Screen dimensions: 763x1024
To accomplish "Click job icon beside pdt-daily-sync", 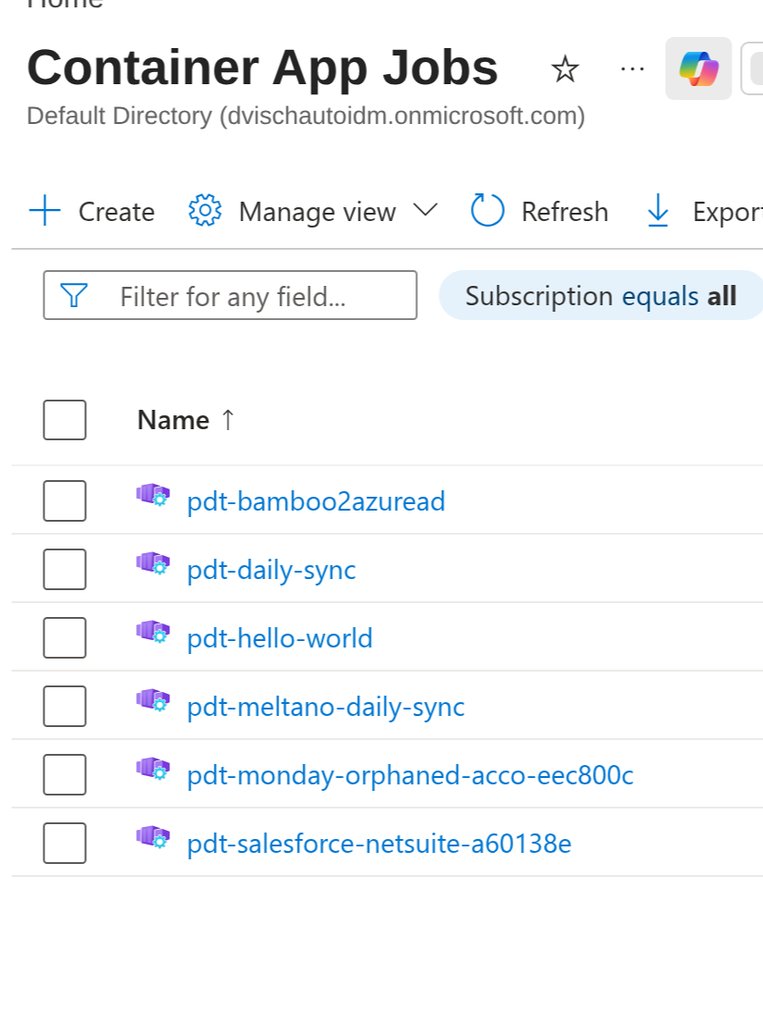I will point(153,564).
